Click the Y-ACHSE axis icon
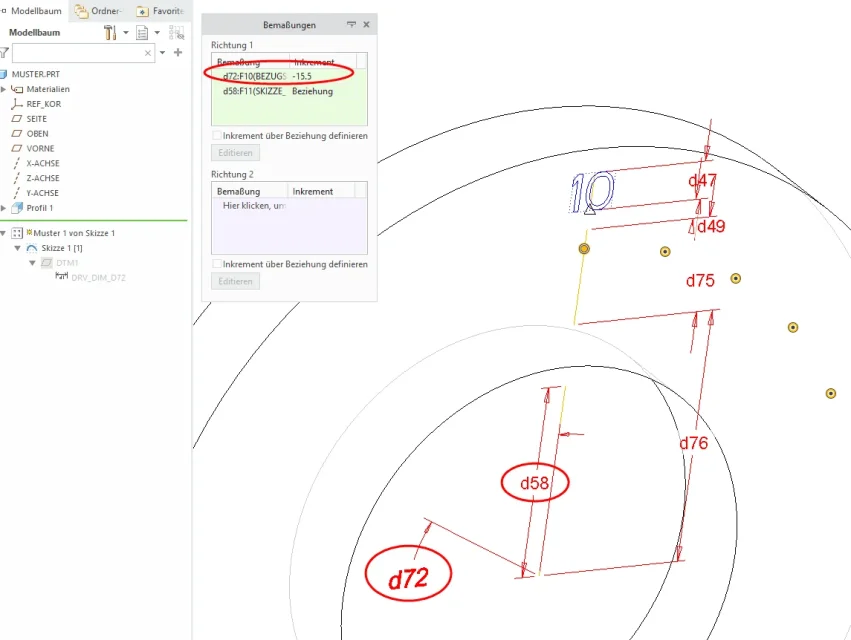This screenshot has height=640, width=851. click(17, 193)
